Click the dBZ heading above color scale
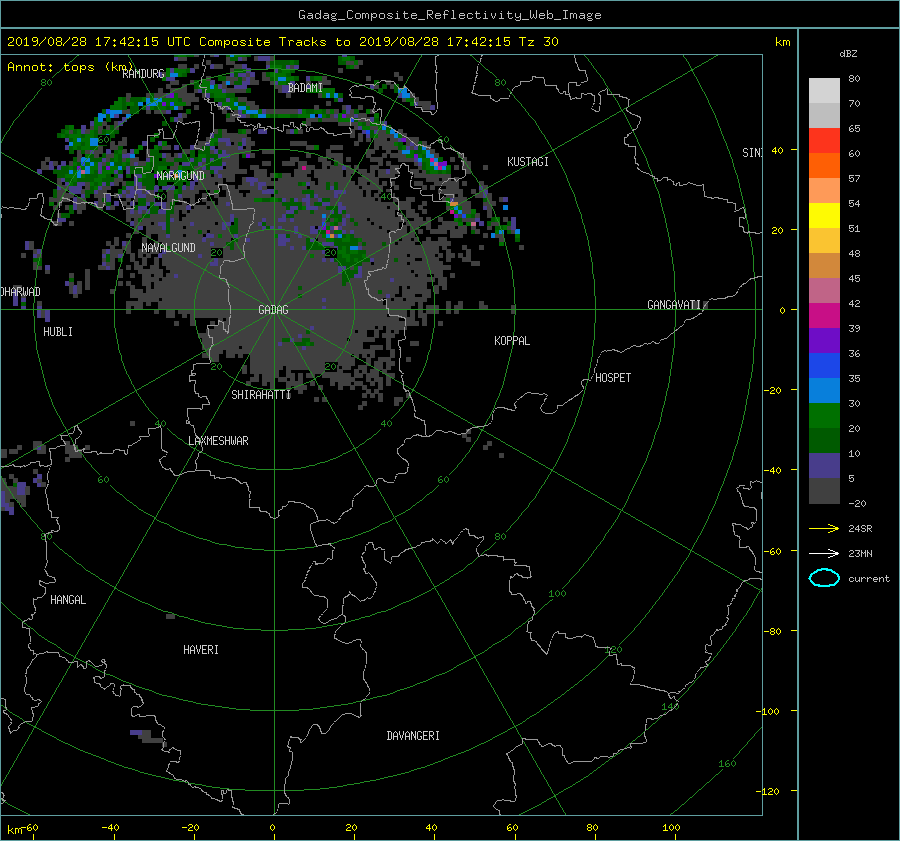 pos(848,54)
